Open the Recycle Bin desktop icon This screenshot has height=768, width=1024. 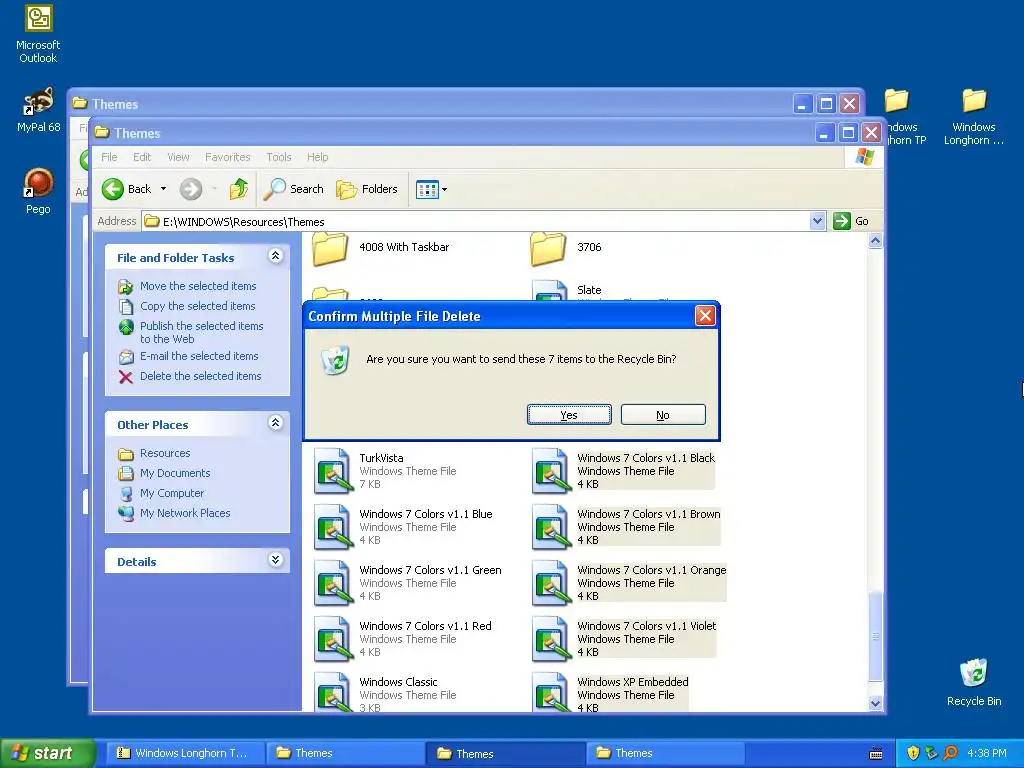pos(974,682)
